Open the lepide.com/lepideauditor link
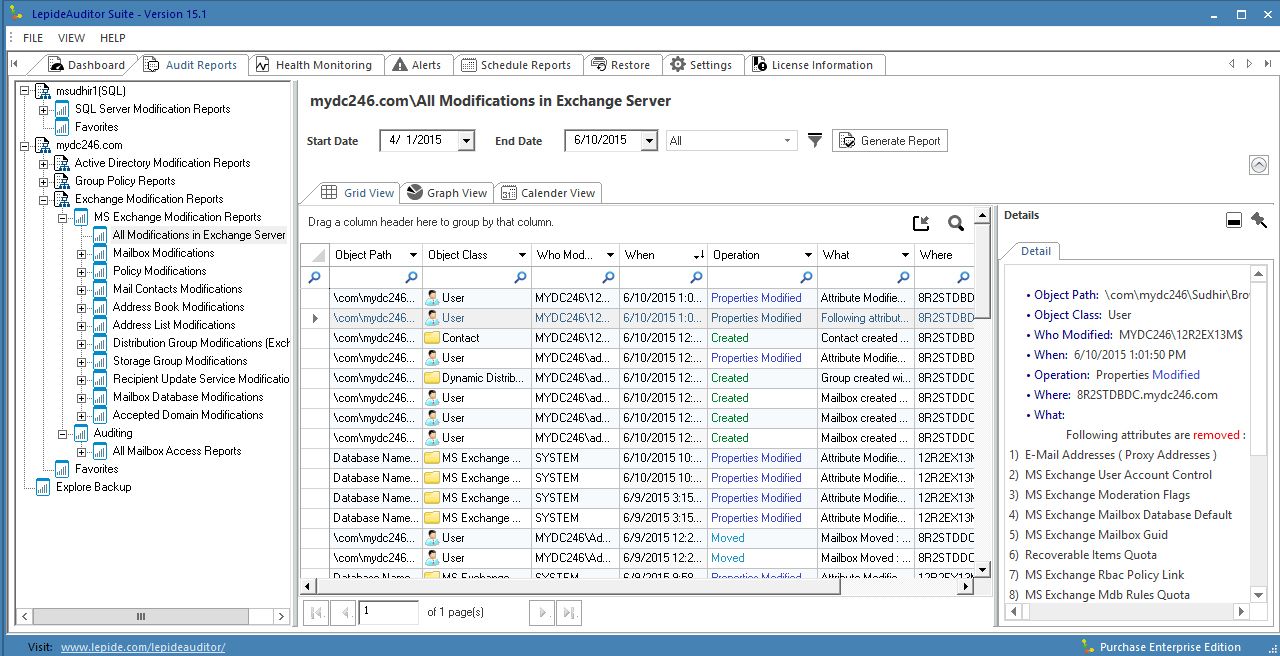 click(143, 647)
